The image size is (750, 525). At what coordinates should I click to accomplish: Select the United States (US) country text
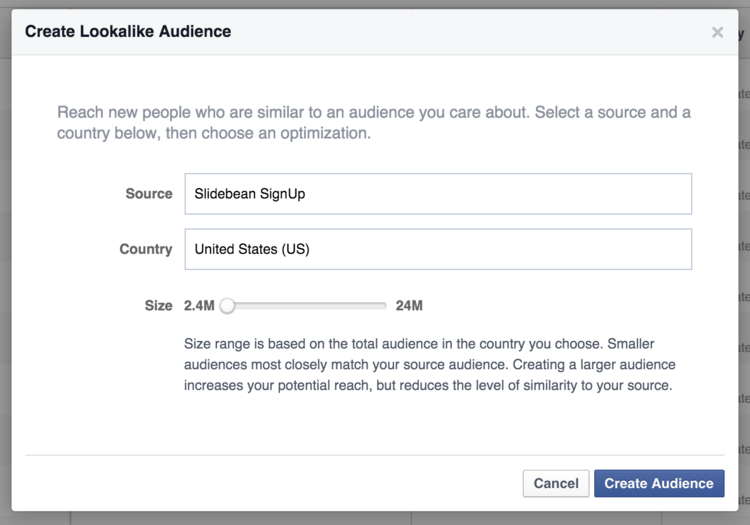[252, 249]
